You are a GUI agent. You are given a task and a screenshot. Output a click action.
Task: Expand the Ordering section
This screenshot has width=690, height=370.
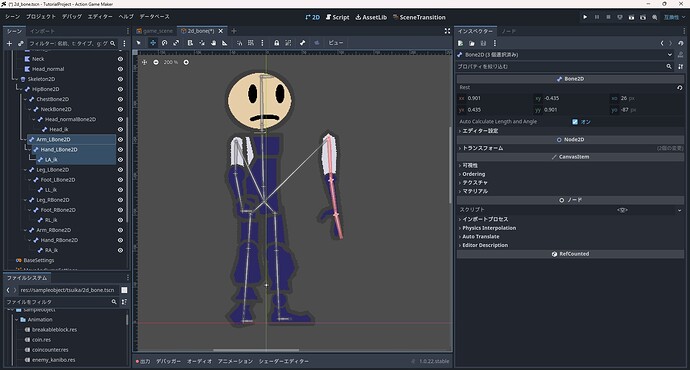point(473,174)
